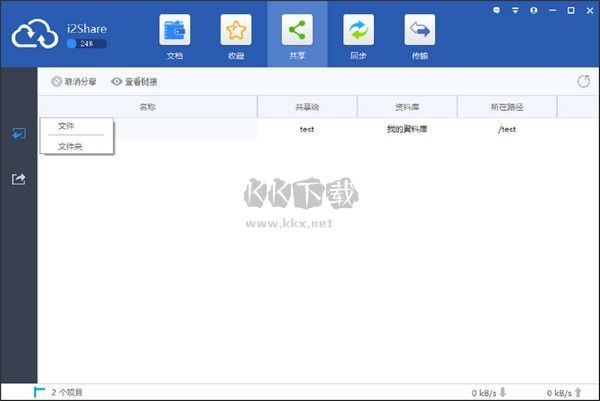Choose 文件 from the popup menu

[x=66, y=126]
